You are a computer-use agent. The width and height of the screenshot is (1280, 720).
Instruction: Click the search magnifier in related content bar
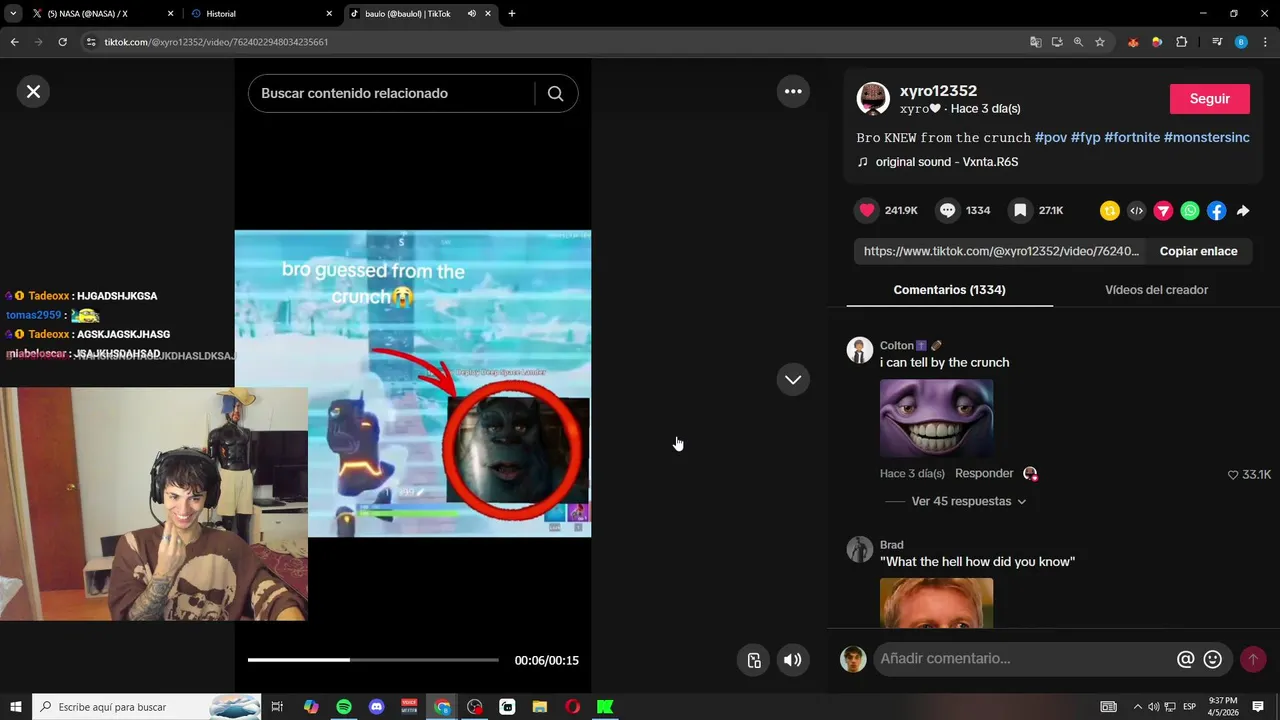click(x=556, y=93)
